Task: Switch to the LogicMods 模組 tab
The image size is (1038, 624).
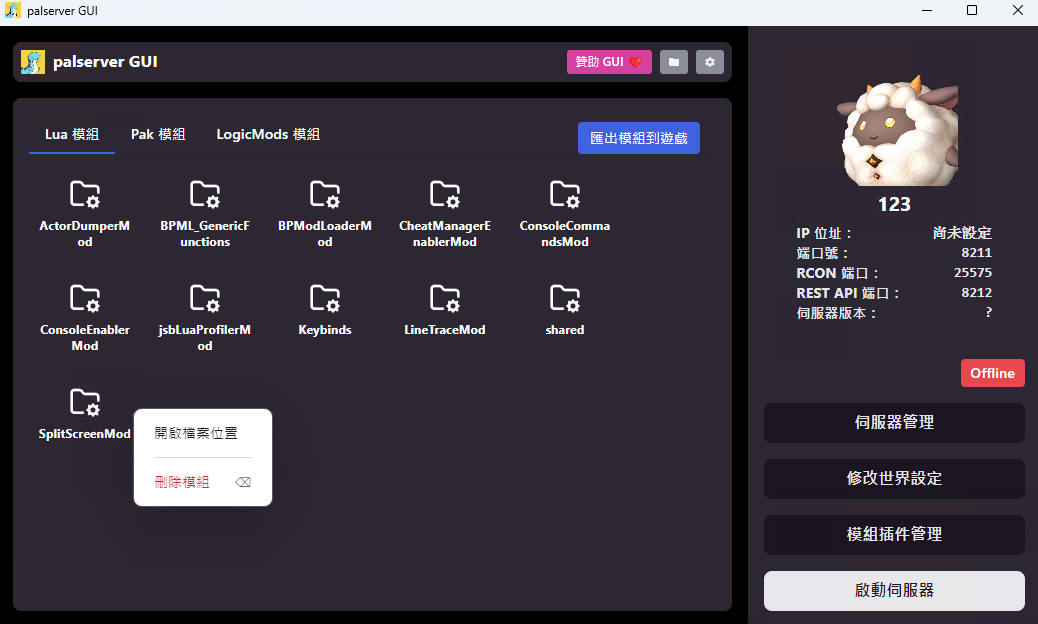Action: 268,134
